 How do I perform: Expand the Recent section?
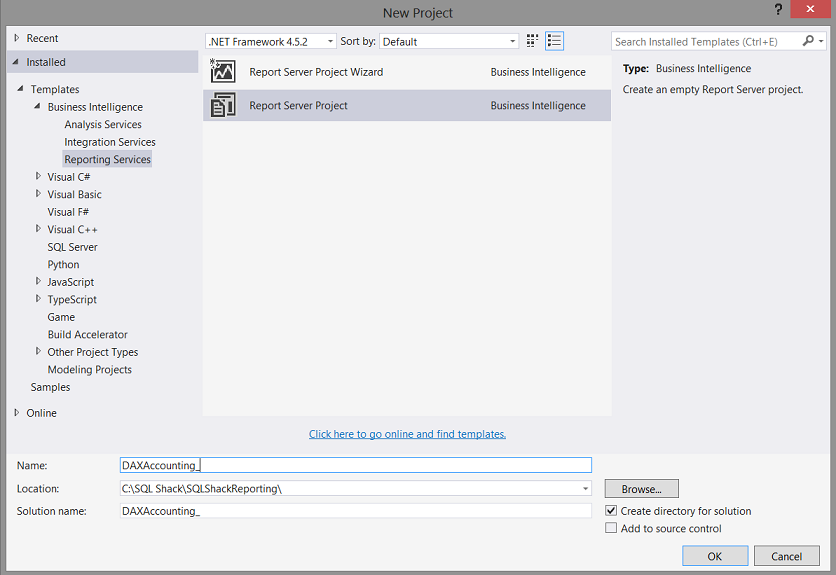[17, 38]
